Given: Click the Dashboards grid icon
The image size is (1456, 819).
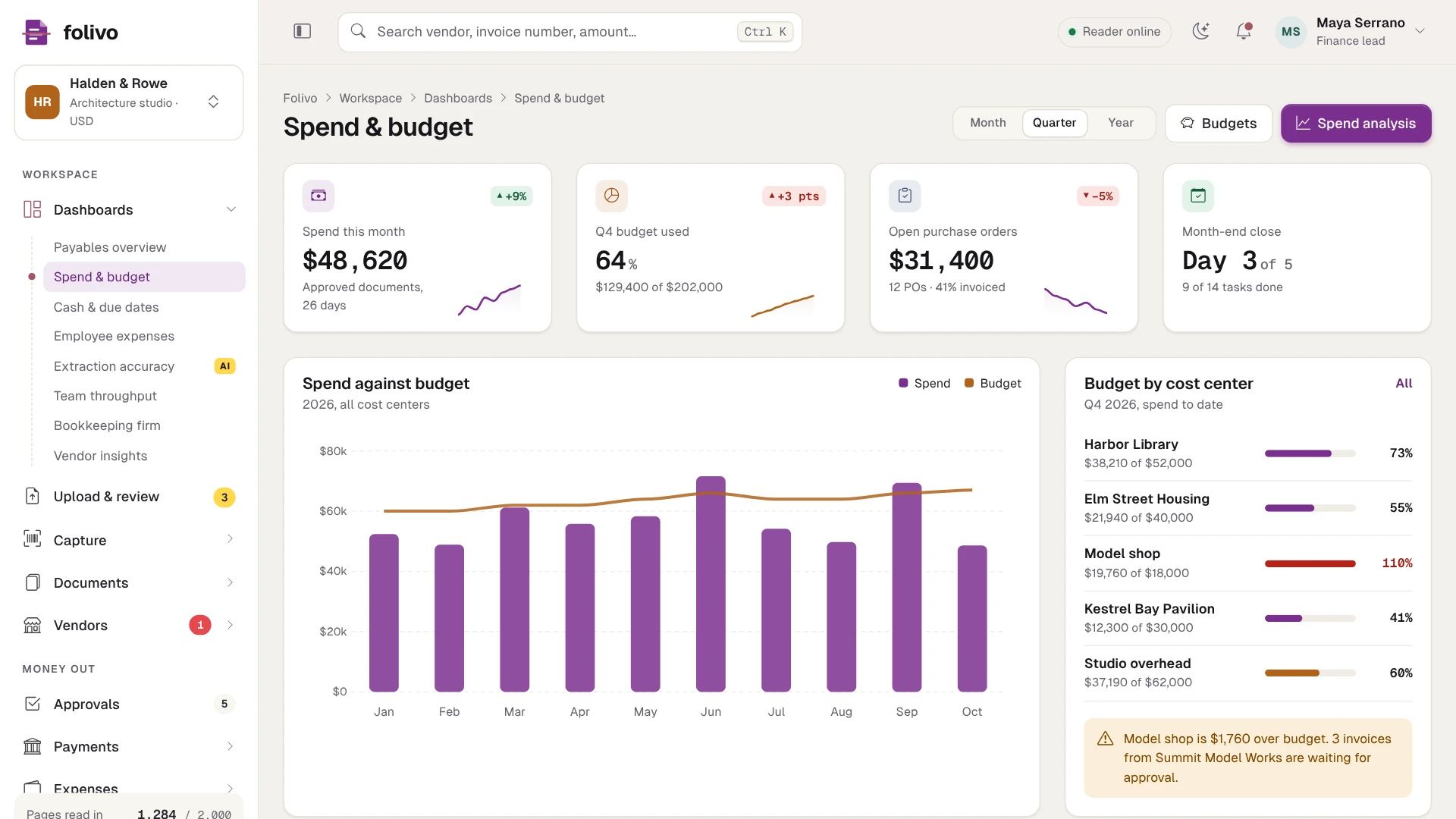Looking at the screenshot, I should [32, 209].
